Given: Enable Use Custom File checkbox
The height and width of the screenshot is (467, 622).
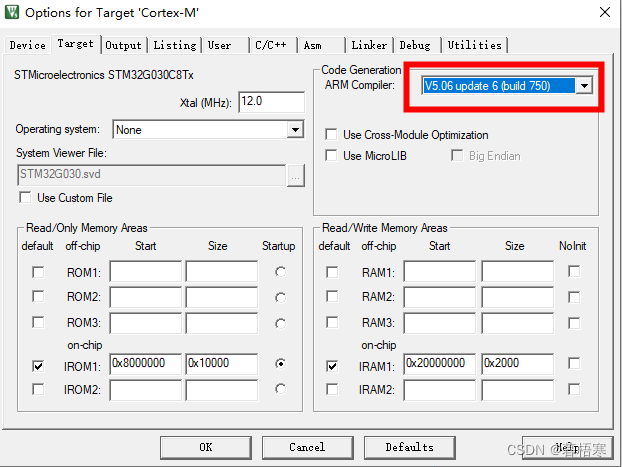Looking at the screenshot, I should (25, 197).
